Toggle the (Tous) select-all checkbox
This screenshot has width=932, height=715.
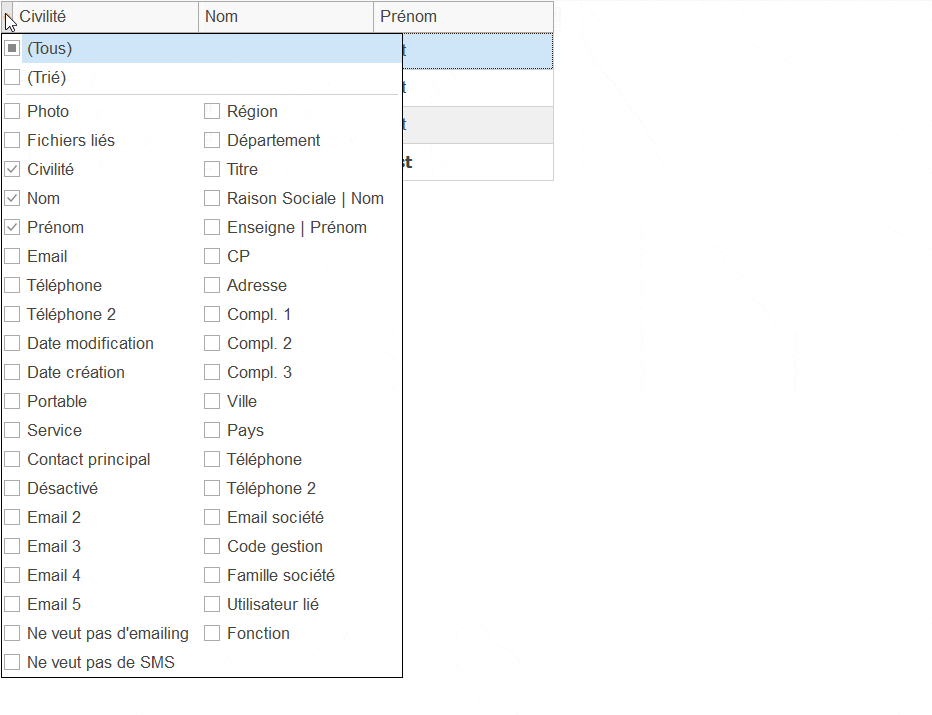(12, 48)
